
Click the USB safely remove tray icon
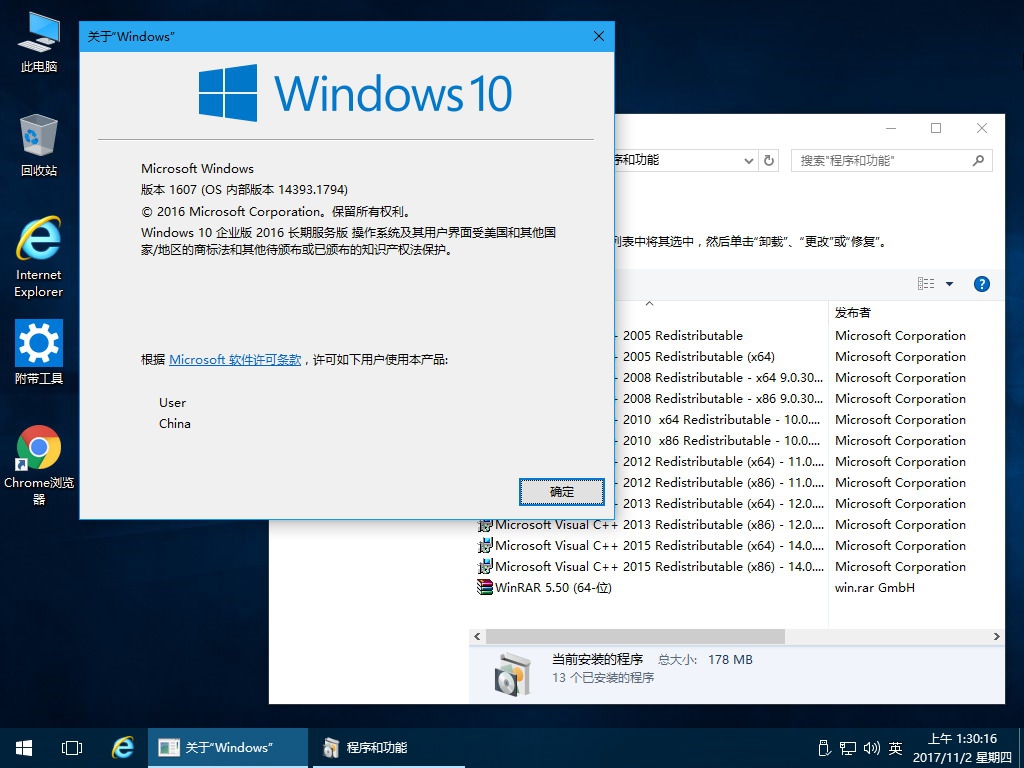[x=824, y=748]
